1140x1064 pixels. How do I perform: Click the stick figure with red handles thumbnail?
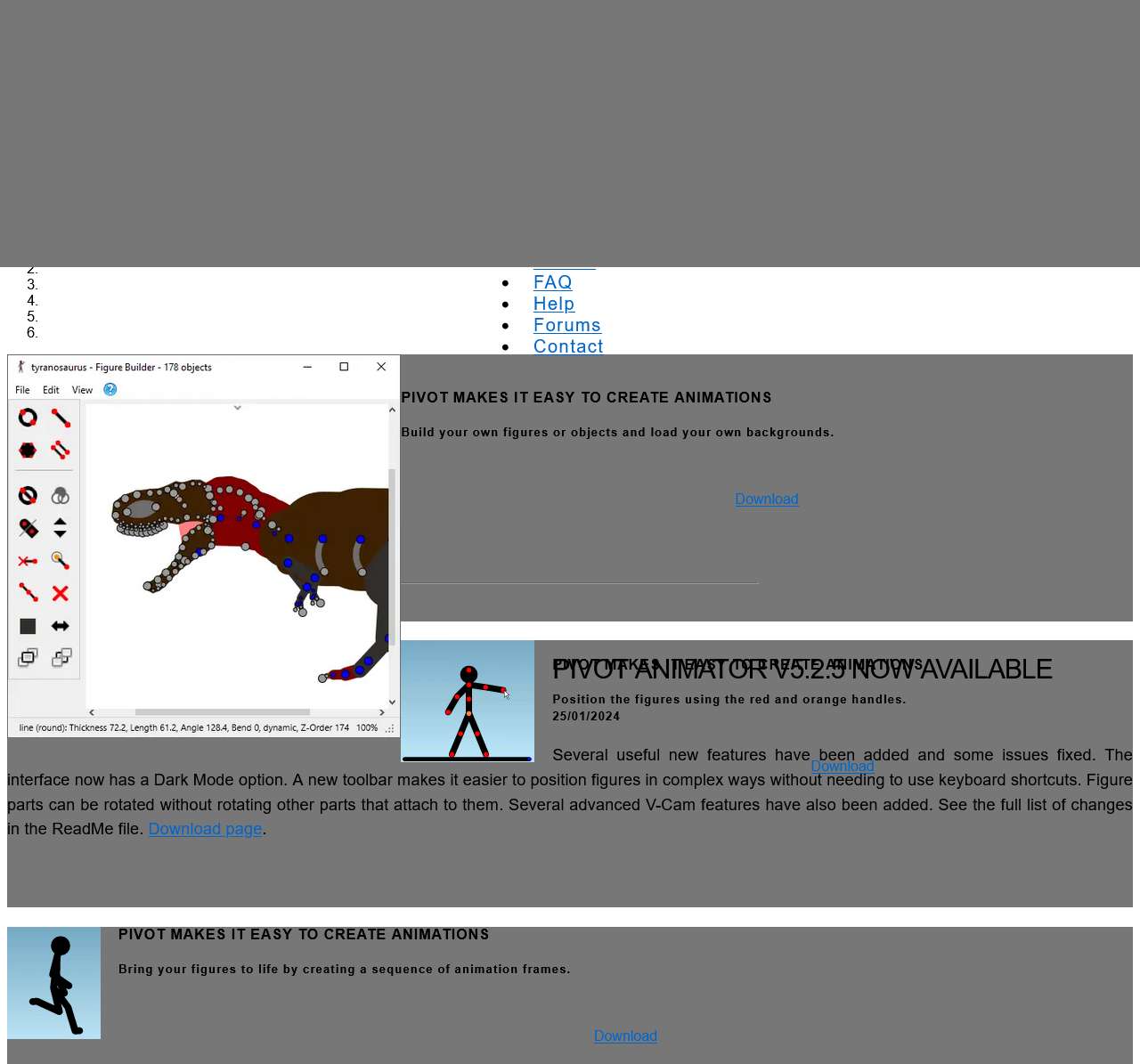tap(468, 702)
